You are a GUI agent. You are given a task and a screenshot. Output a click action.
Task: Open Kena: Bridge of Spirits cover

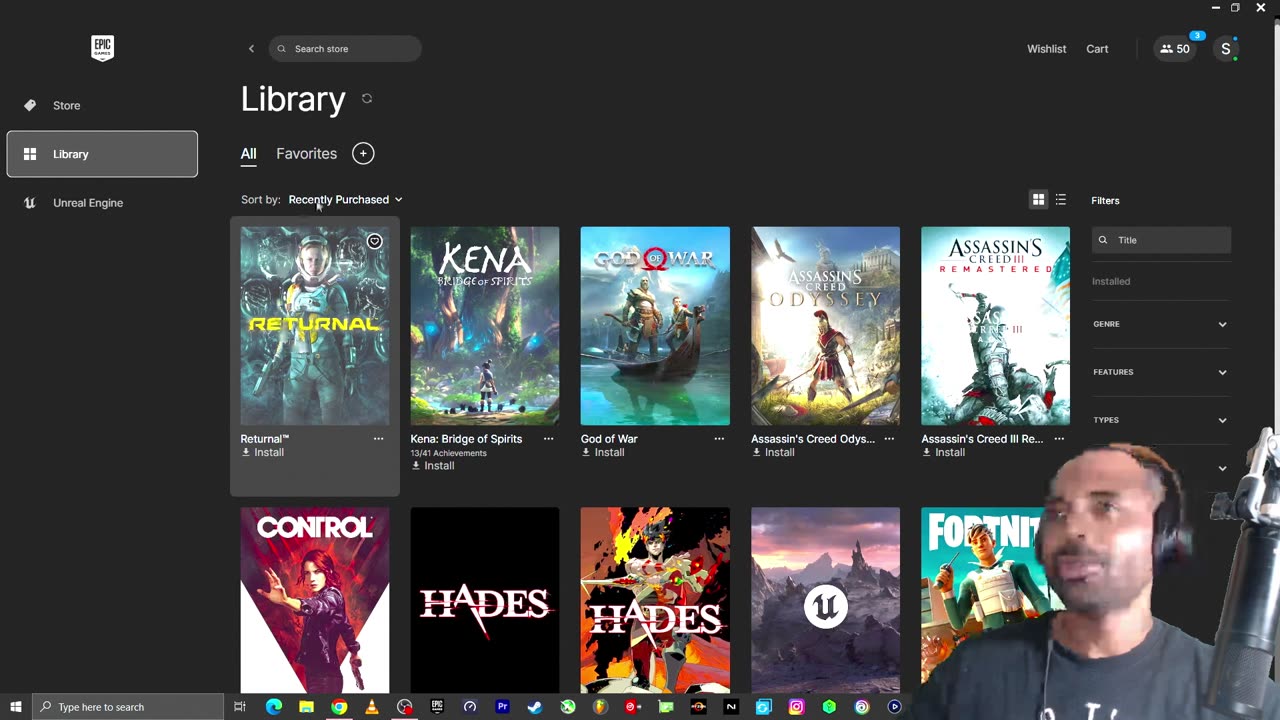[485, 326]
